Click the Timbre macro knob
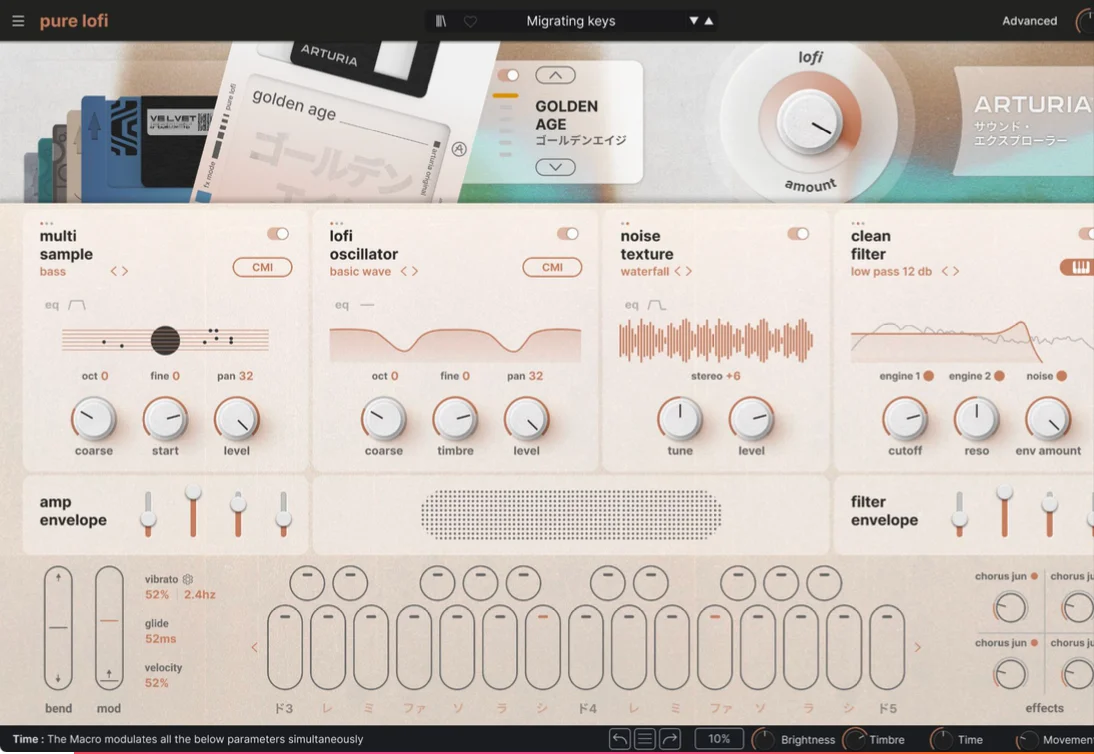The width and height of the screenshot is (1094, 754). click(x=854, y=739)
